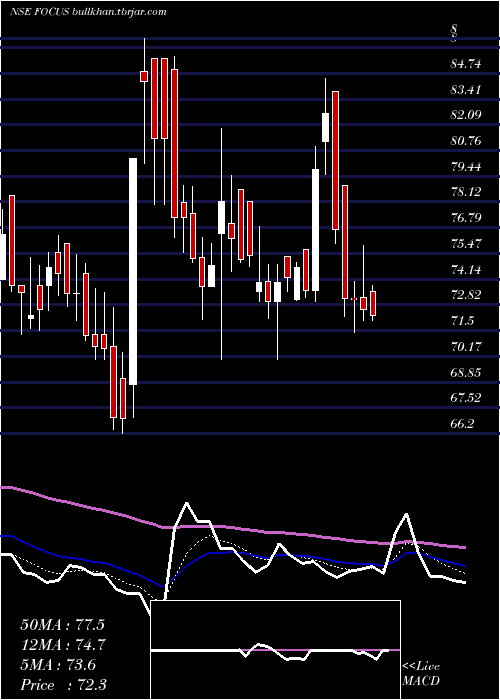The width and height of the screenshot is (500, 700).
Task: Click the 66.2 price axis label
Action: (x=462, y=424)
